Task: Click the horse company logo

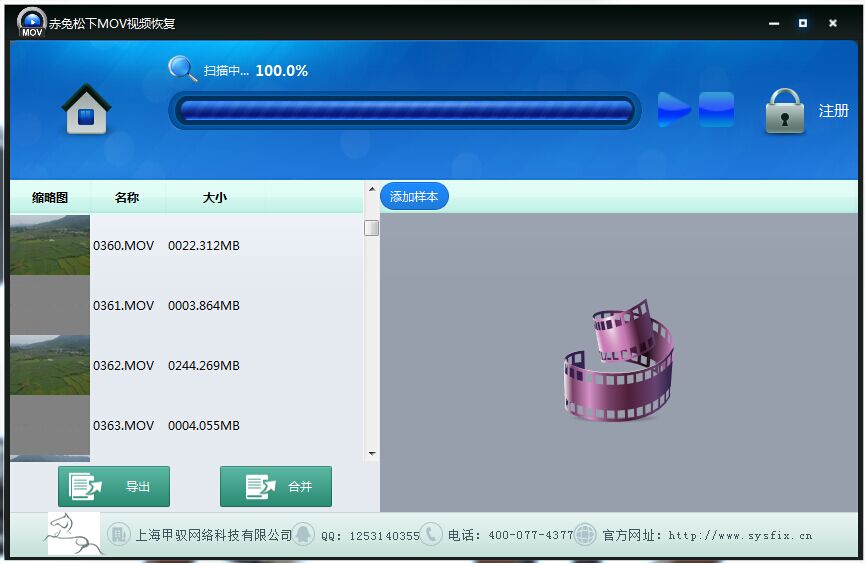Action: coord(74,533)
